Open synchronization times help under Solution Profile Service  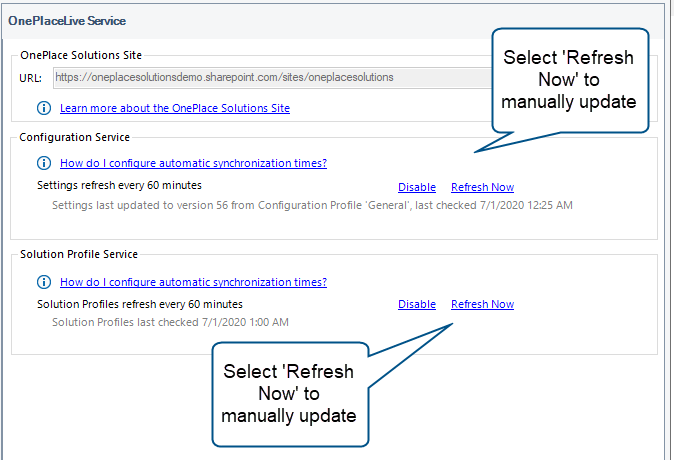193,282
